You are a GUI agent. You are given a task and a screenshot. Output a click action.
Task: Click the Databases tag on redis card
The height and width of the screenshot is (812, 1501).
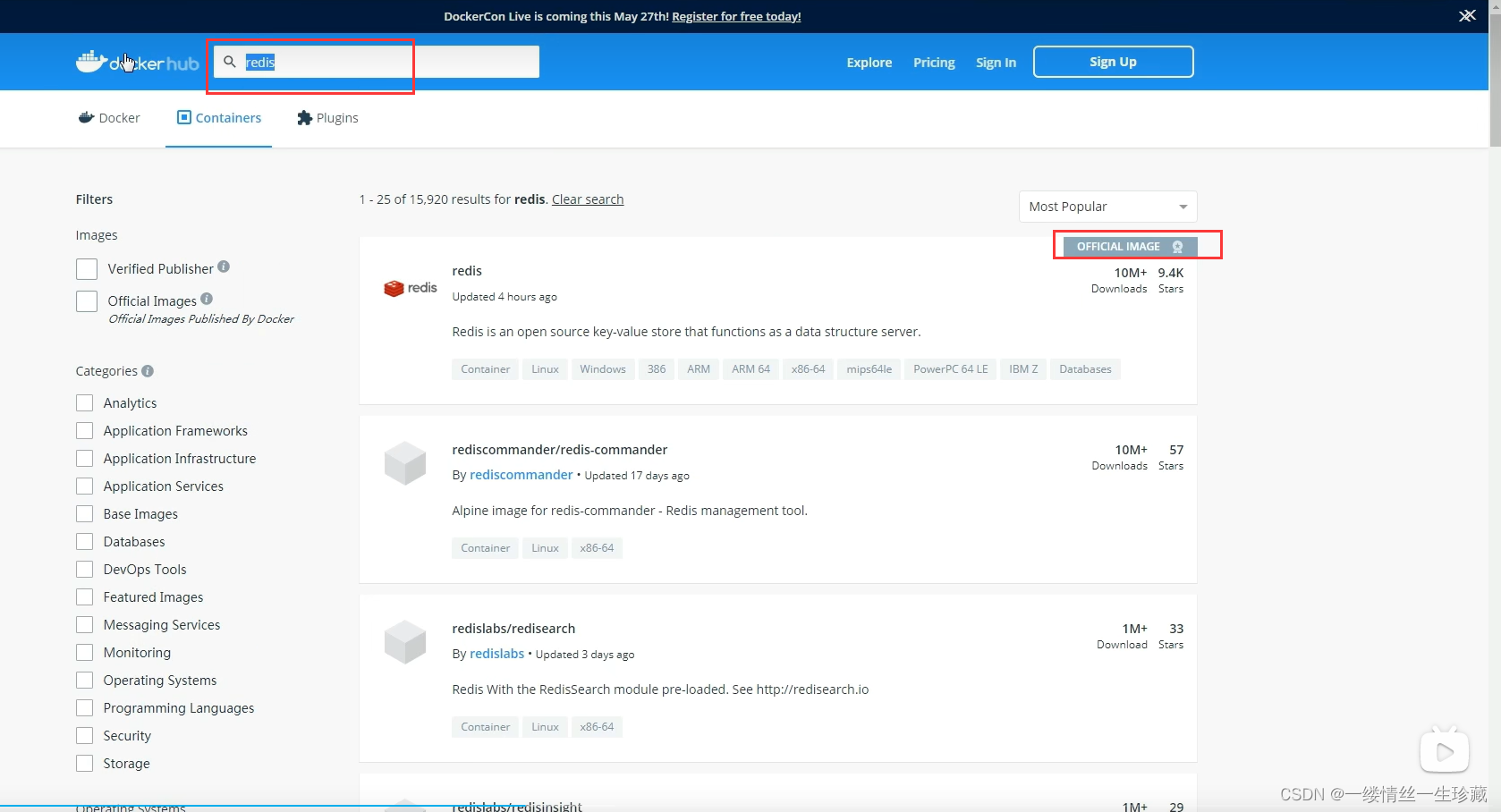tap(1085, 369)
